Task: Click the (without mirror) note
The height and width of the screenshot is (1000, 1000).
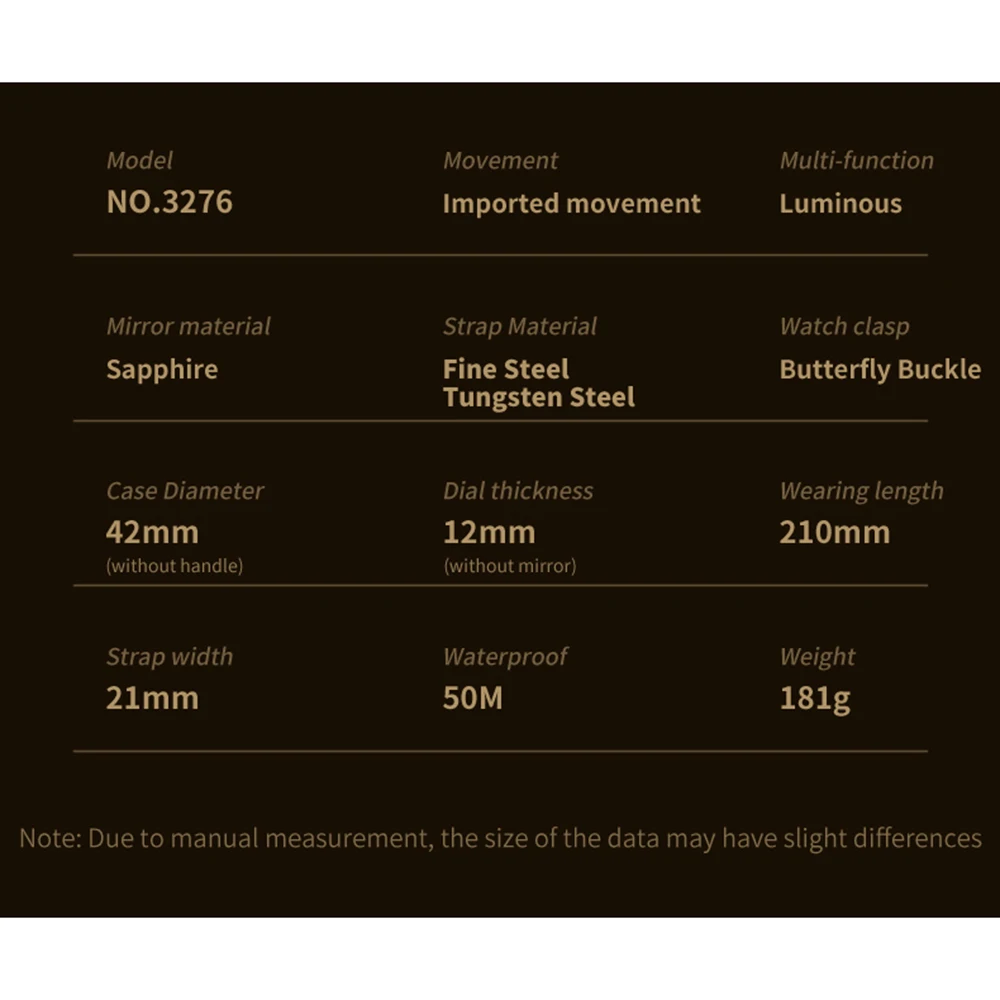Action: coord(510,566)
